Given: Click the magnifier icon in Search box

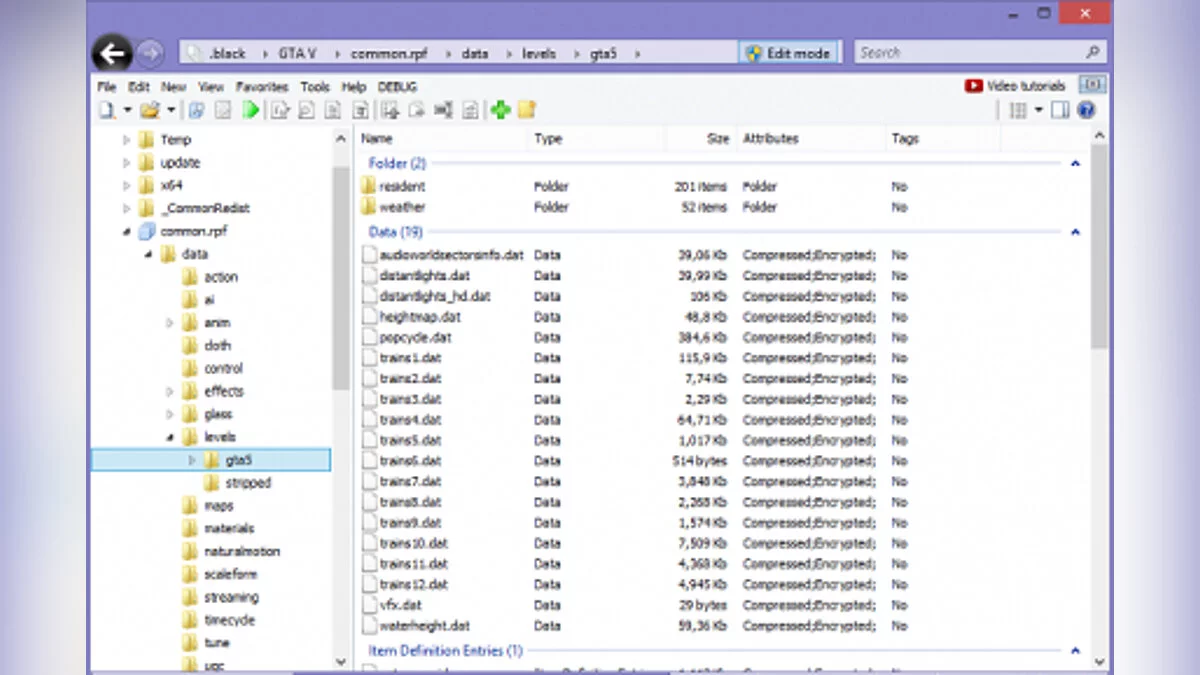Looking at the screenshot, I should pyautogui.click(x=1093, y=53).
